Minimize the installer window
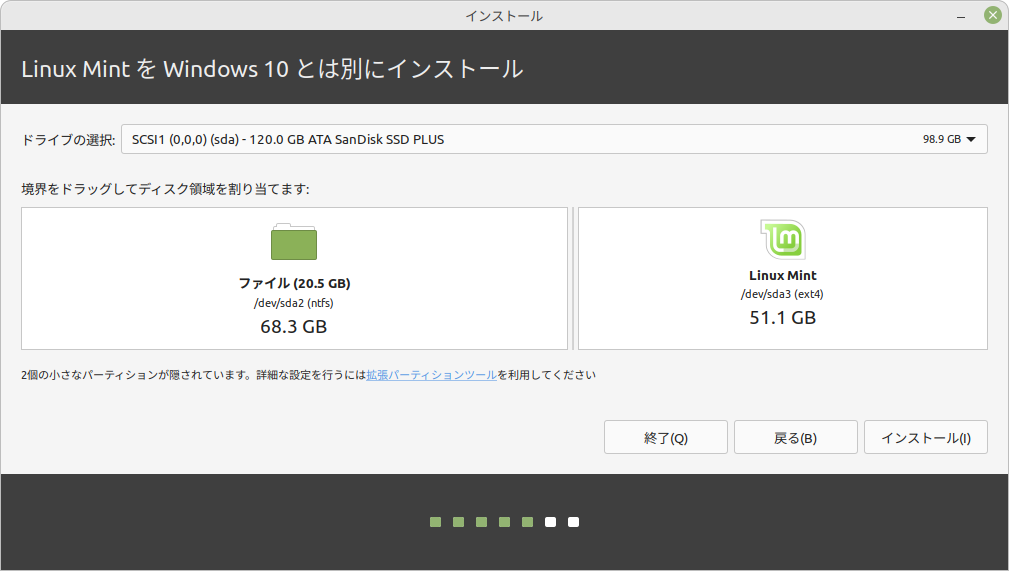Image resolution: width=1009 pixels, height=571 pixels. [961, 16]
